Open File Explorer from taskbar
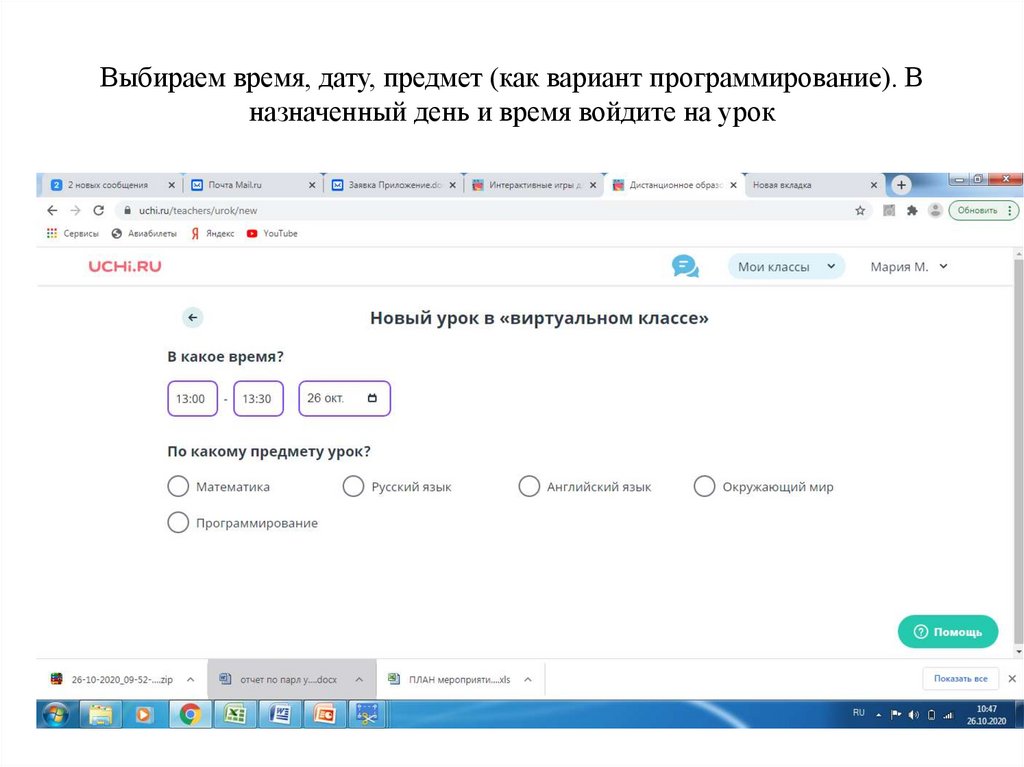Viewport: 1024px width, 767px height. coord(100,715)
